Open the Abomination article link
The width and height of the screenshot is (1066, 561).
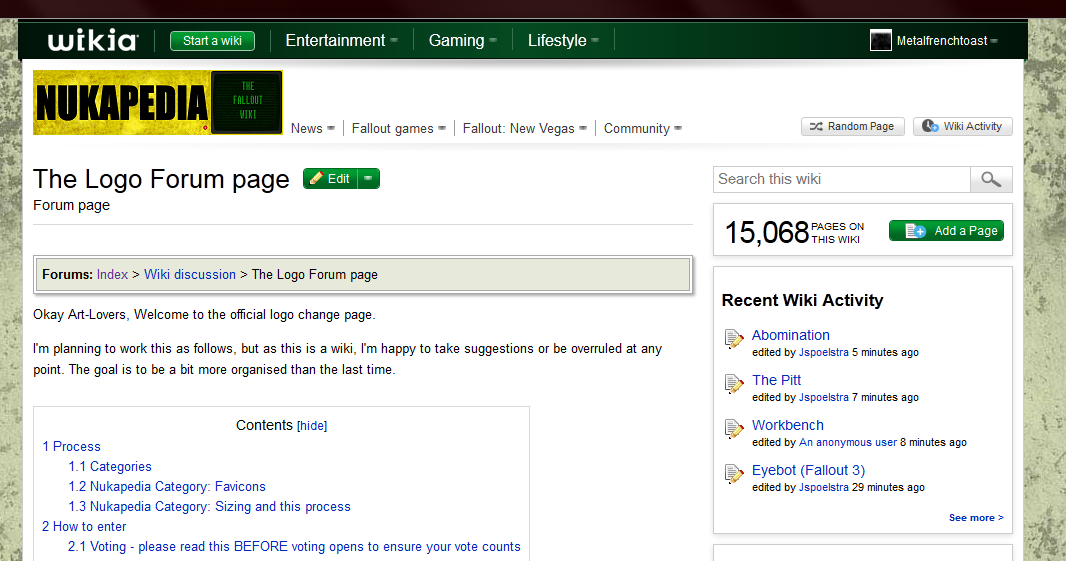tap(791, 335)
